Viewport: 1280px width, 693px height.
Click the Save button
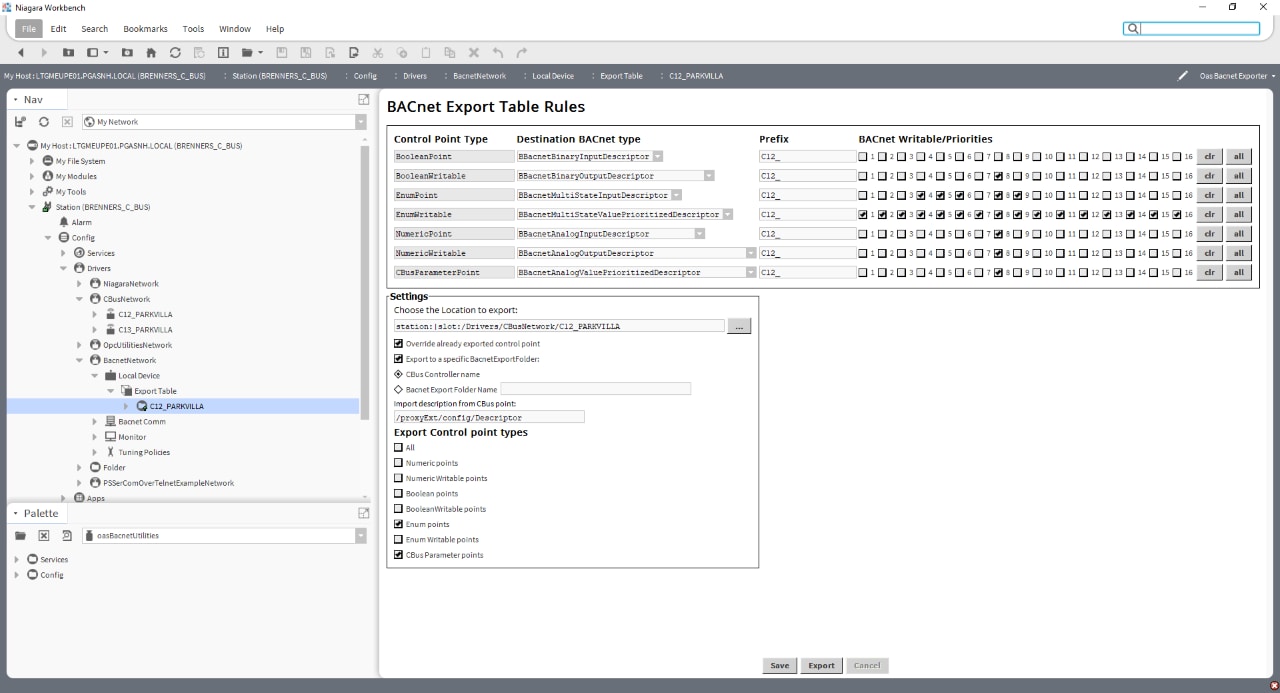coord(780,666)
